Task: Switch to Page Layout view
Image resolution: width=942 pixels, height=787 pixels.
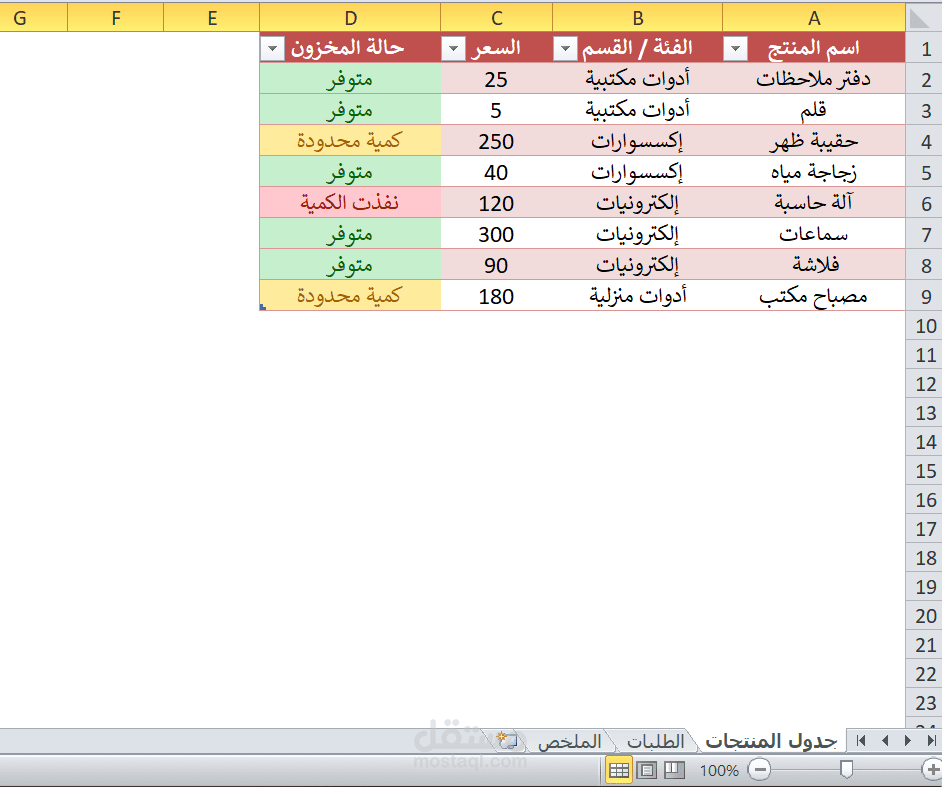Action: click(646, 770)
